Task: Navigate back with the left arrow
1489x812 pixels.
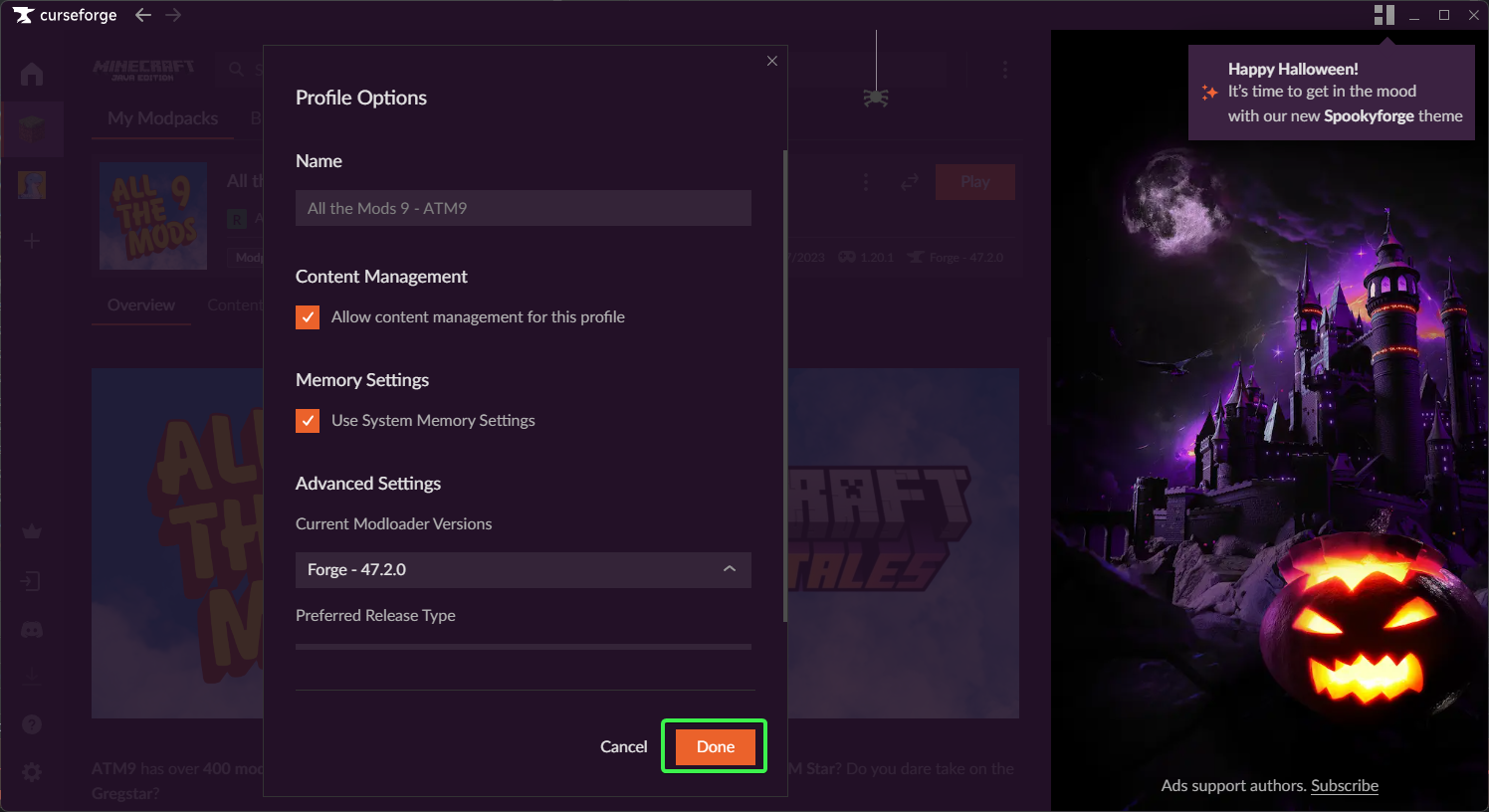Action: click(x=143, y=15)
